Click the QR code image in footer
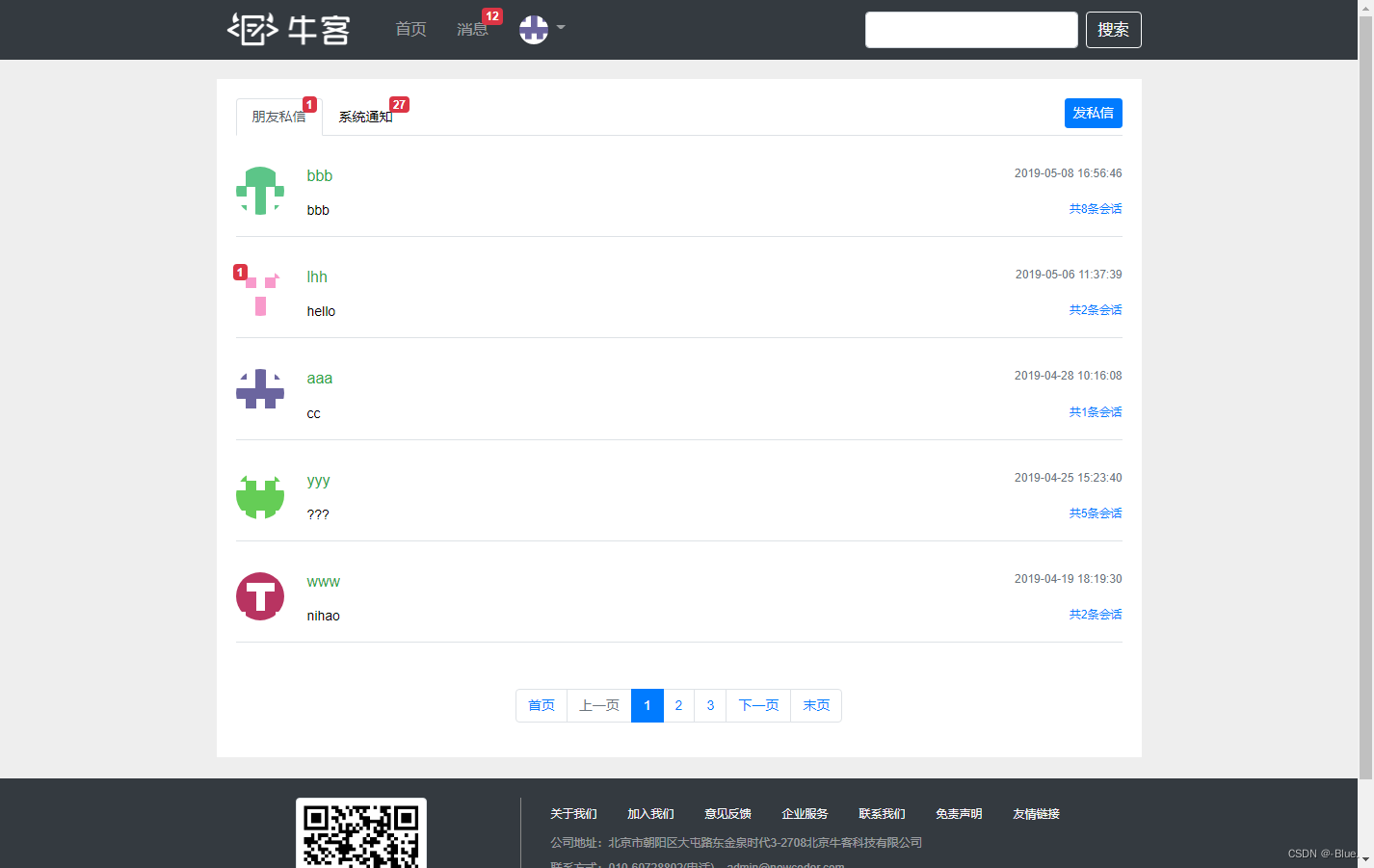Screen dimensions: 1374x868 361,836
